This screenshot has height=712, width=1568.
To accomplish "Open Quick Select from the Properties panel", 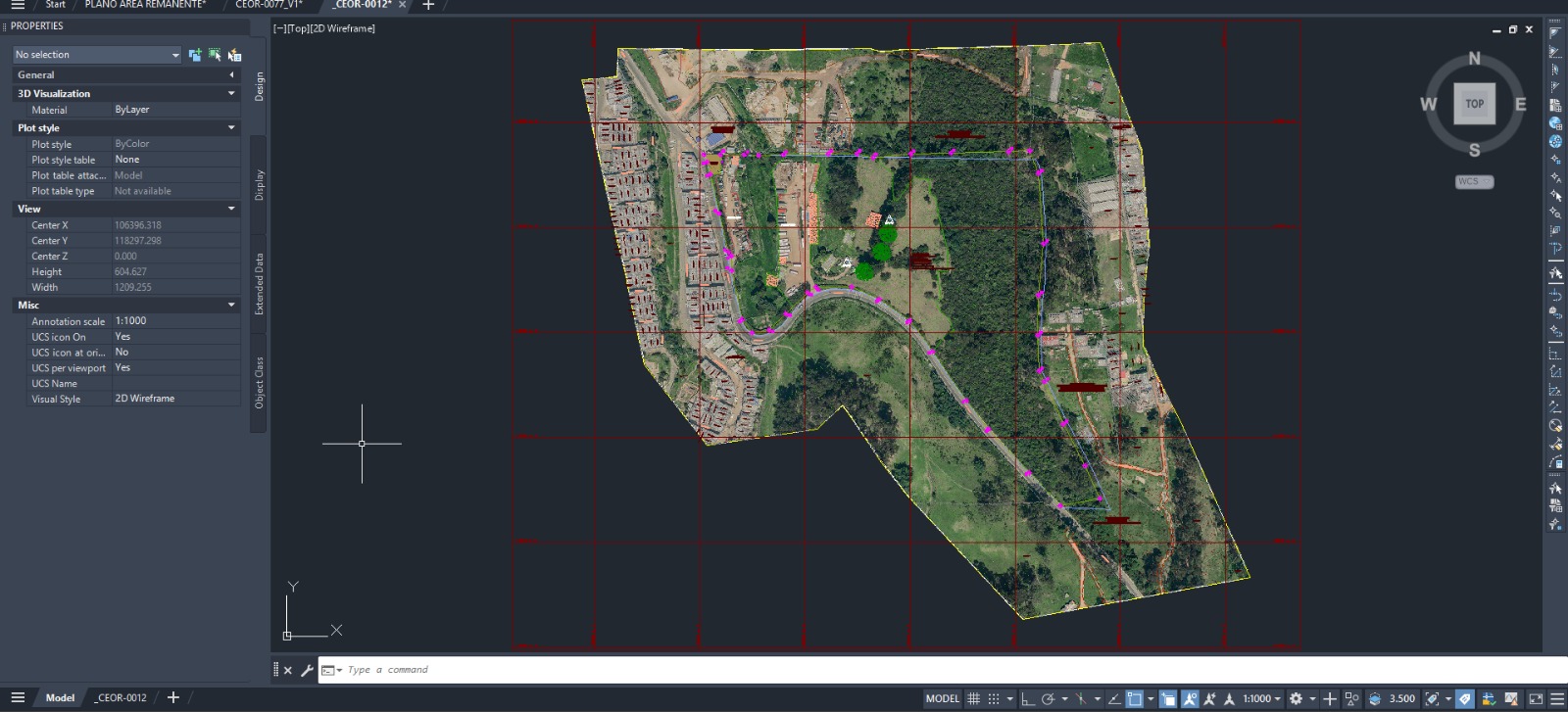I will coord(234,55).
